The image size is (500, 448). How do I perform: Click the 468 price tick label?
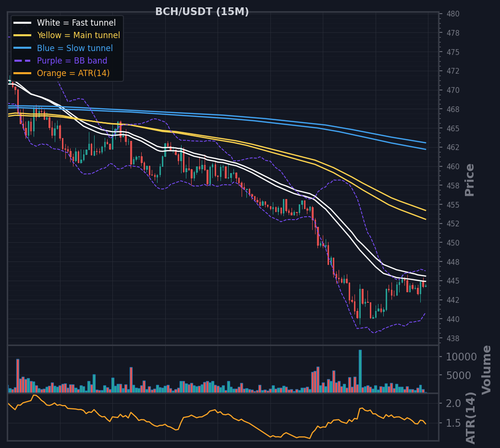point(453,109)
